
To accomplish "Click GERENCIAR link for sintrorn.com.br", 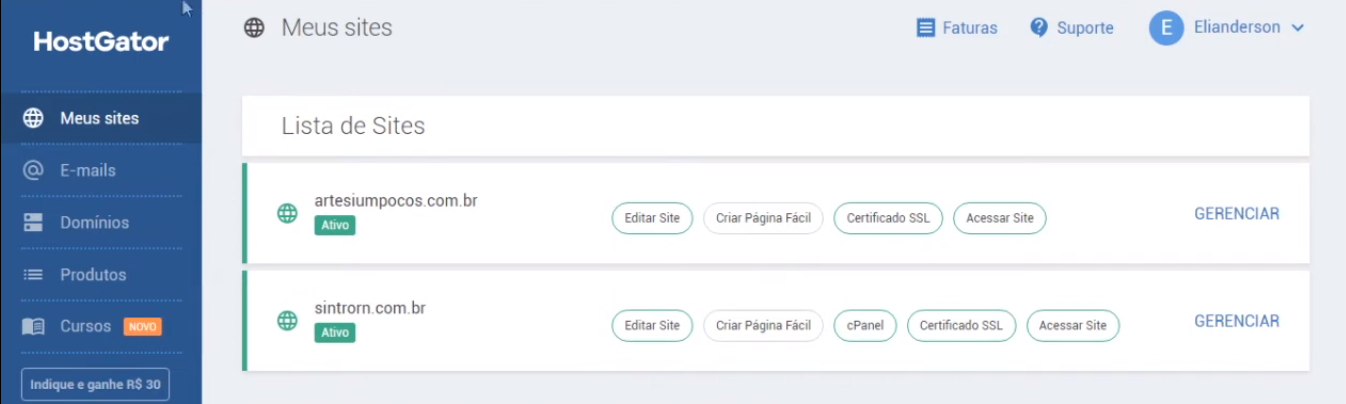I will coord(1237,321).
